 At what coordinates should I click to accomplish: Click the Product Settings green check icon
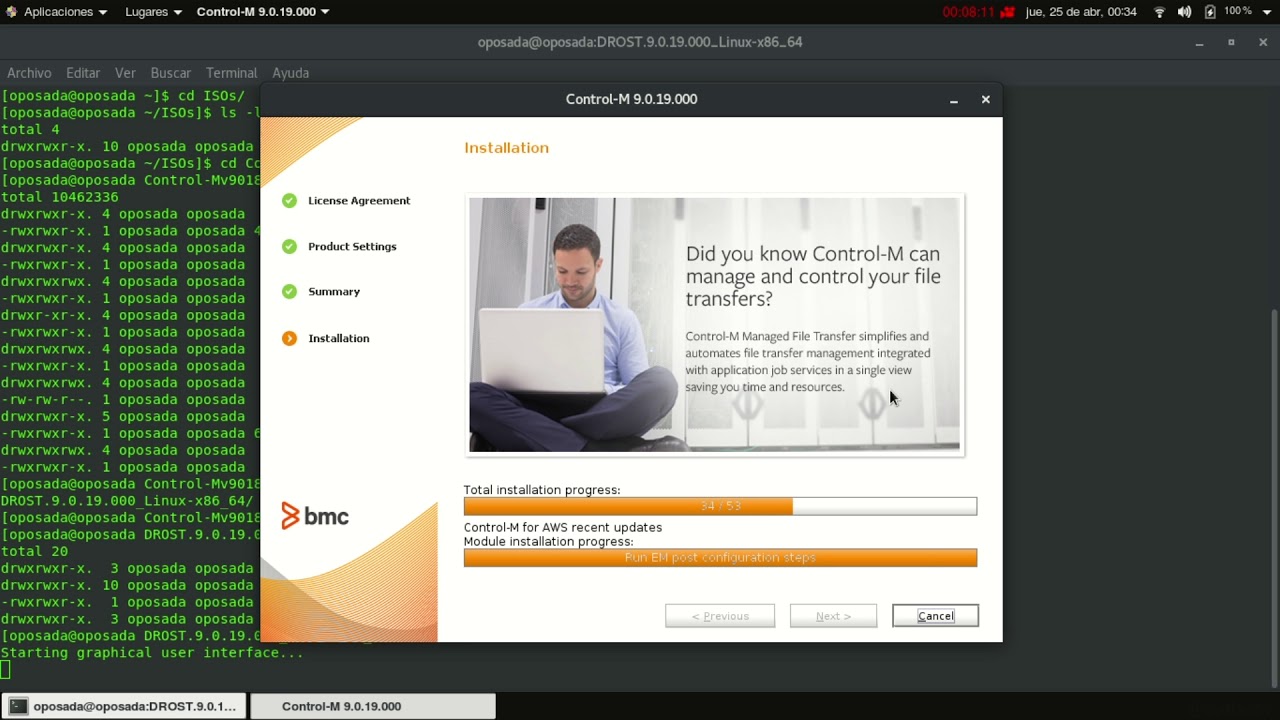pos(289,247)
